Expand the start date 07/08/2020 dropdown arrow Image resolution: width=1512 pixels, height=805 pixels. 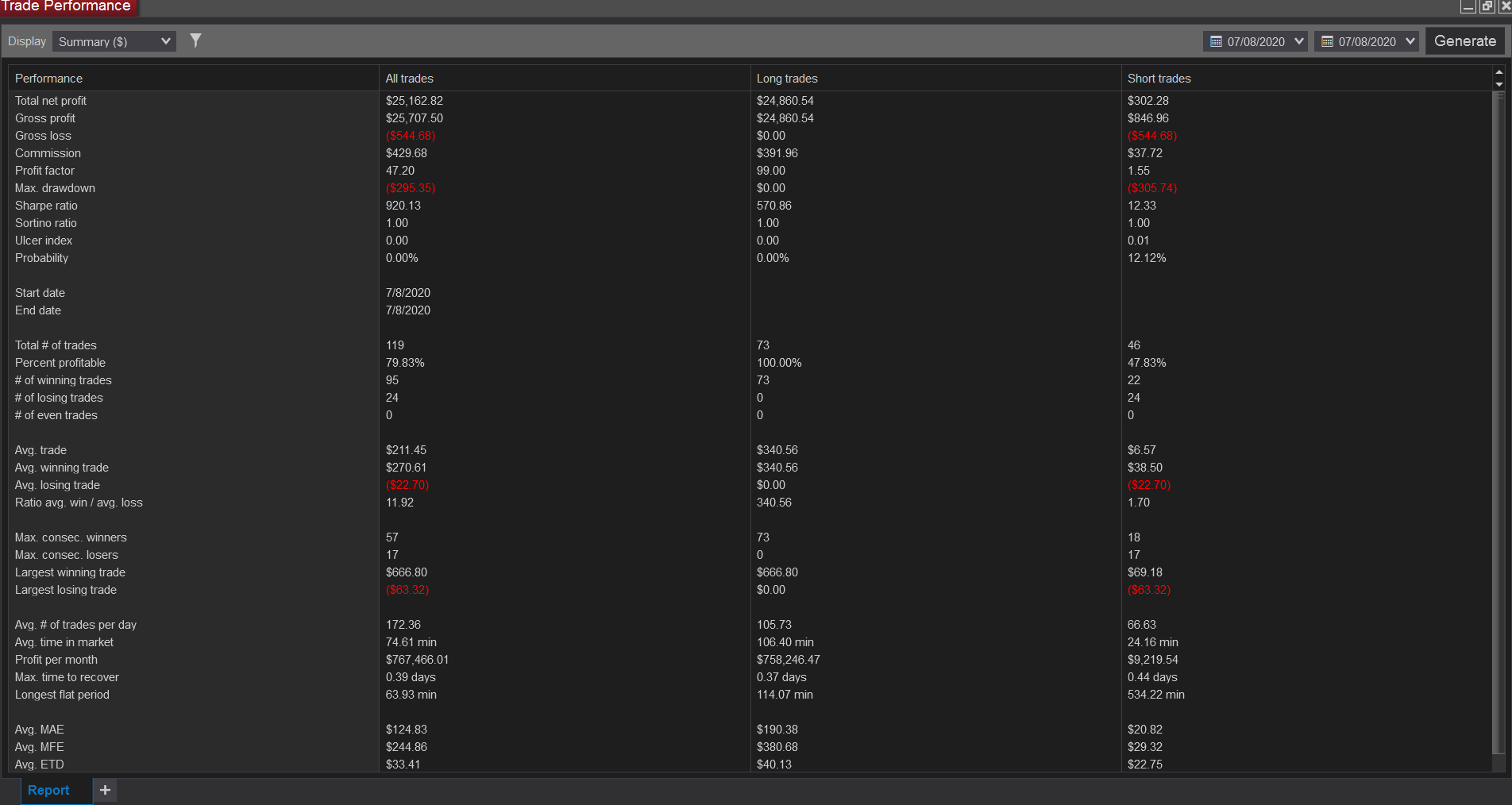click(1299, 41)
